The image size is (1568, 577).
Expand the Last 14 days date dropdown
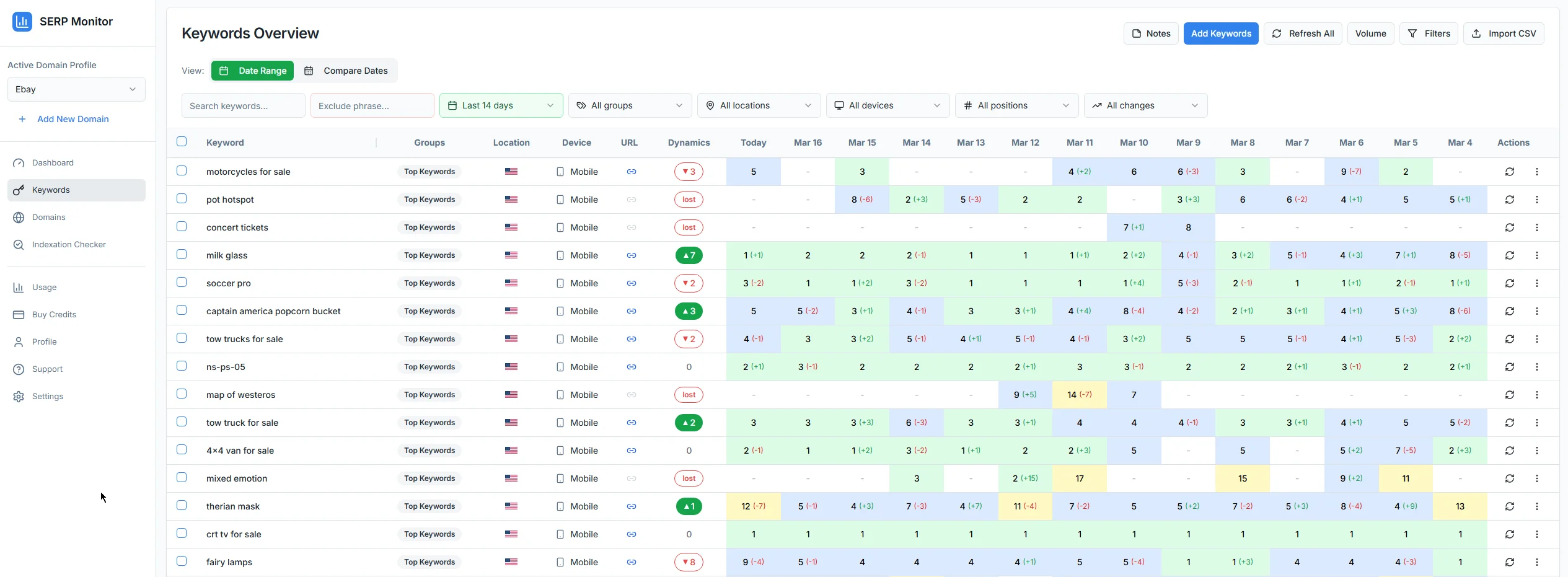point(501,105)
